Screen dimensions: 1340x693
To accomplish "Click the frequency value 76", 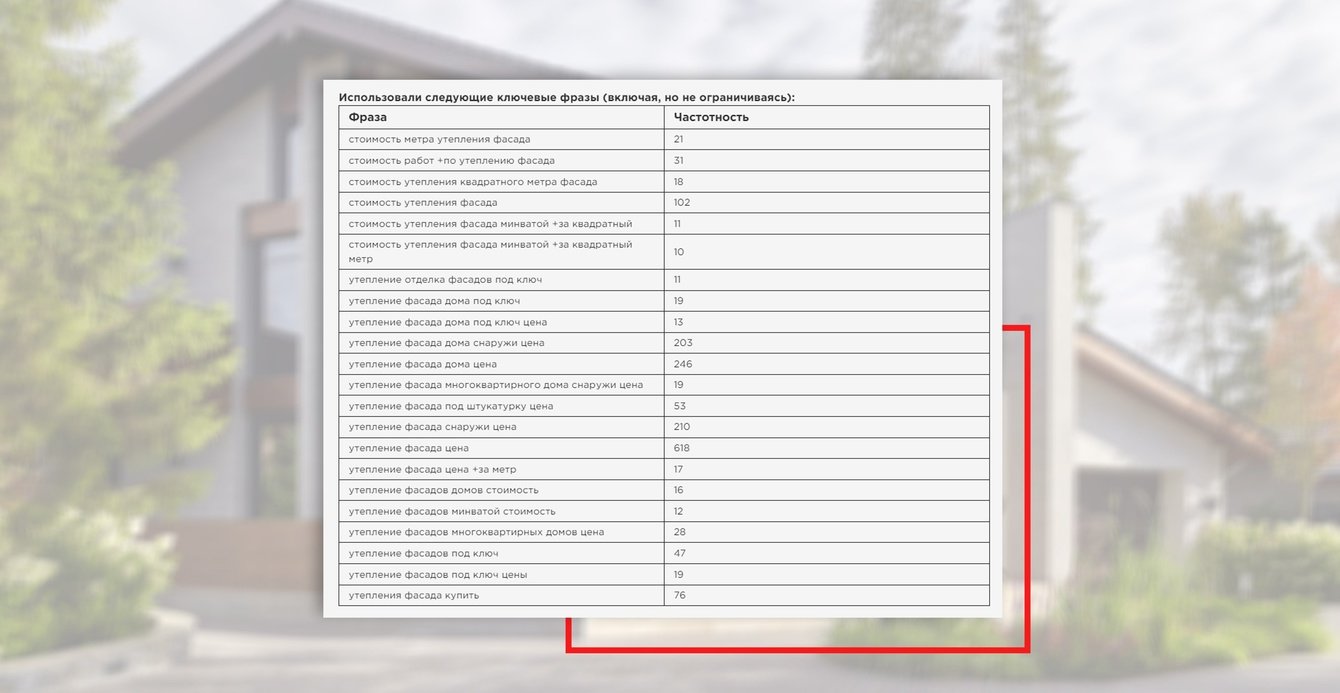I will [679, 596].
